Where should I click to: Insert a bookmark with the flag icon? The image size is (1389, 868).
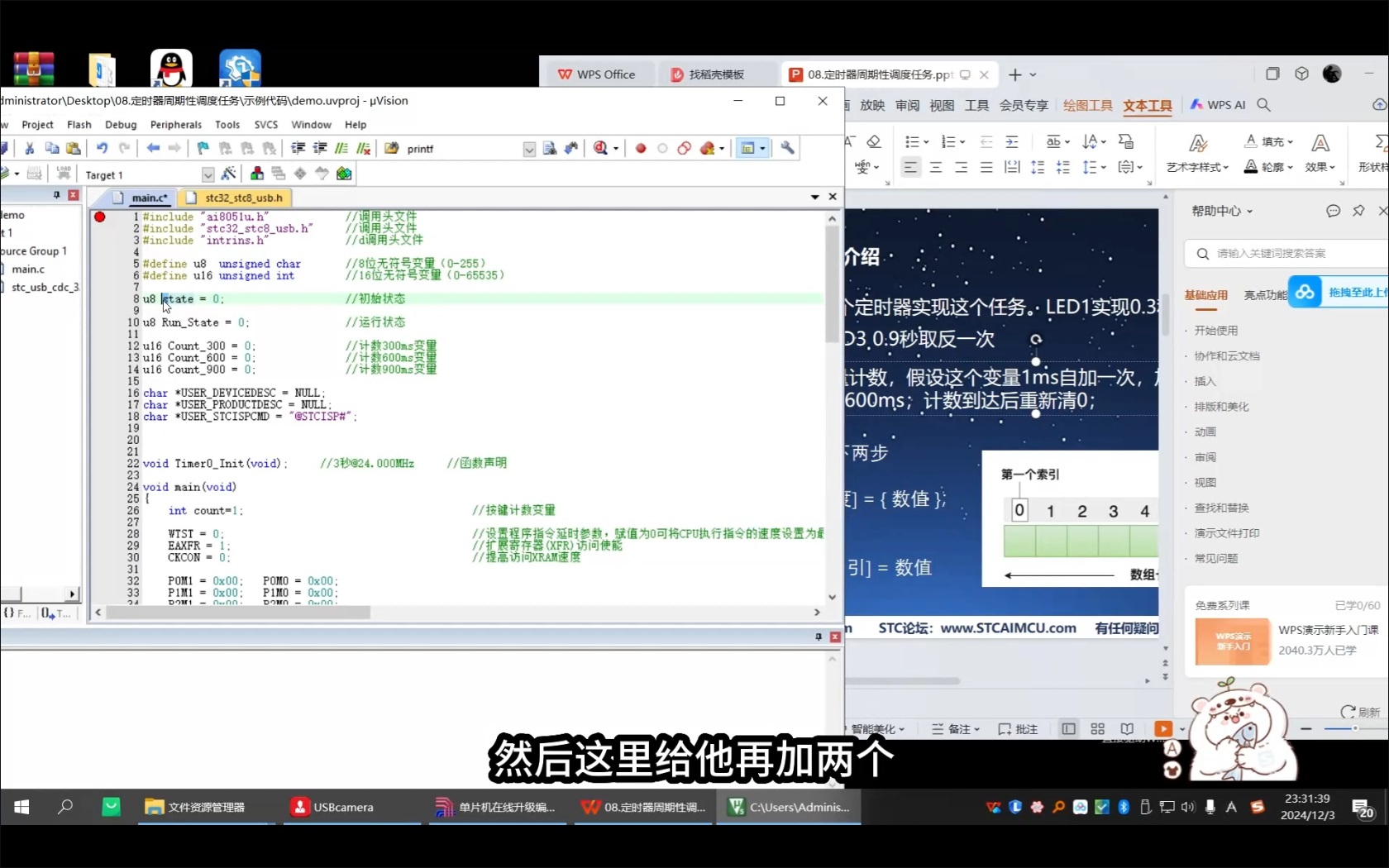[203, 148]
